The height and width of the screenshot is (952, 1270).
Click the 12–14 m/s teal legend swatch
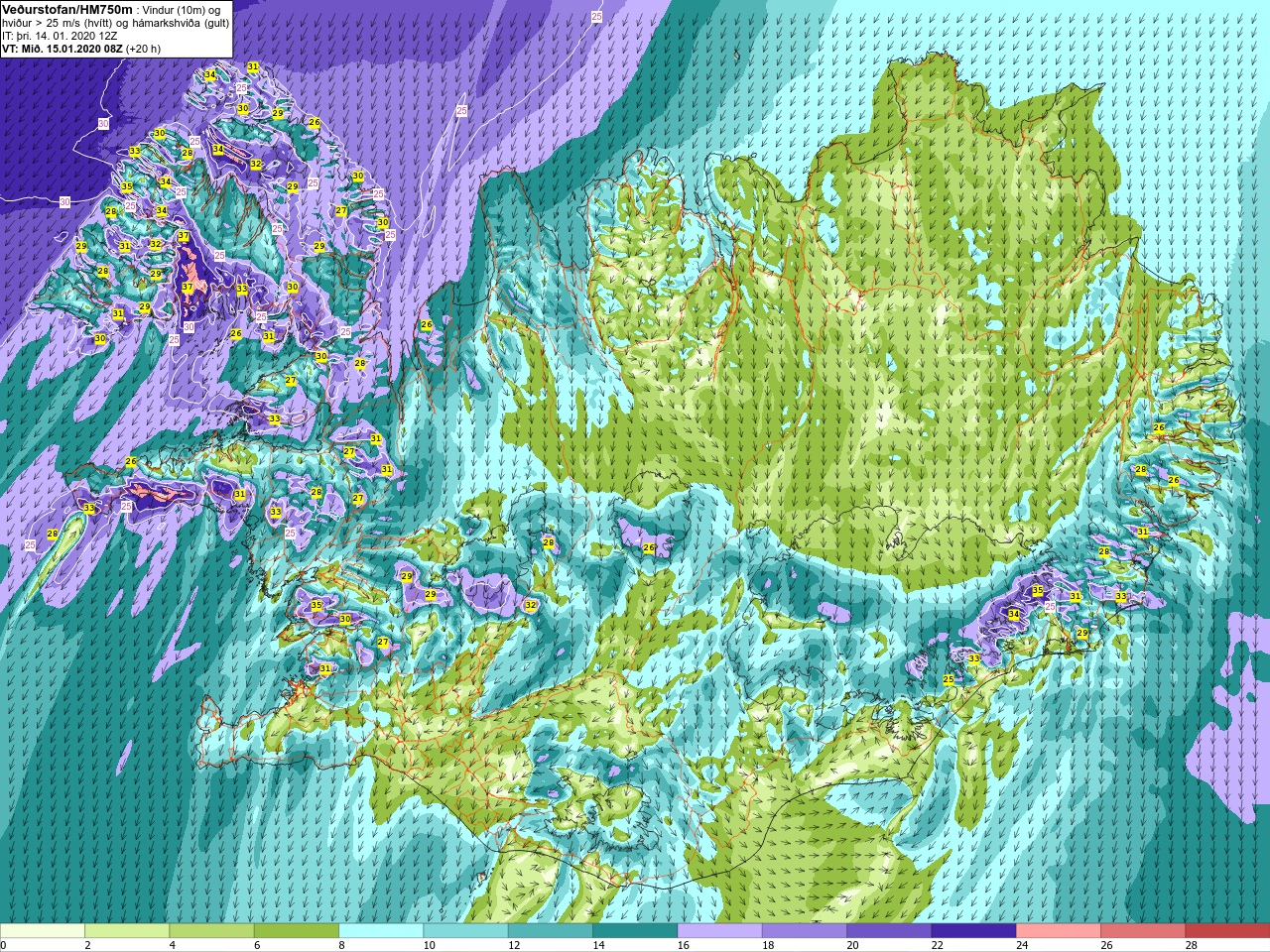click(551, 931)
